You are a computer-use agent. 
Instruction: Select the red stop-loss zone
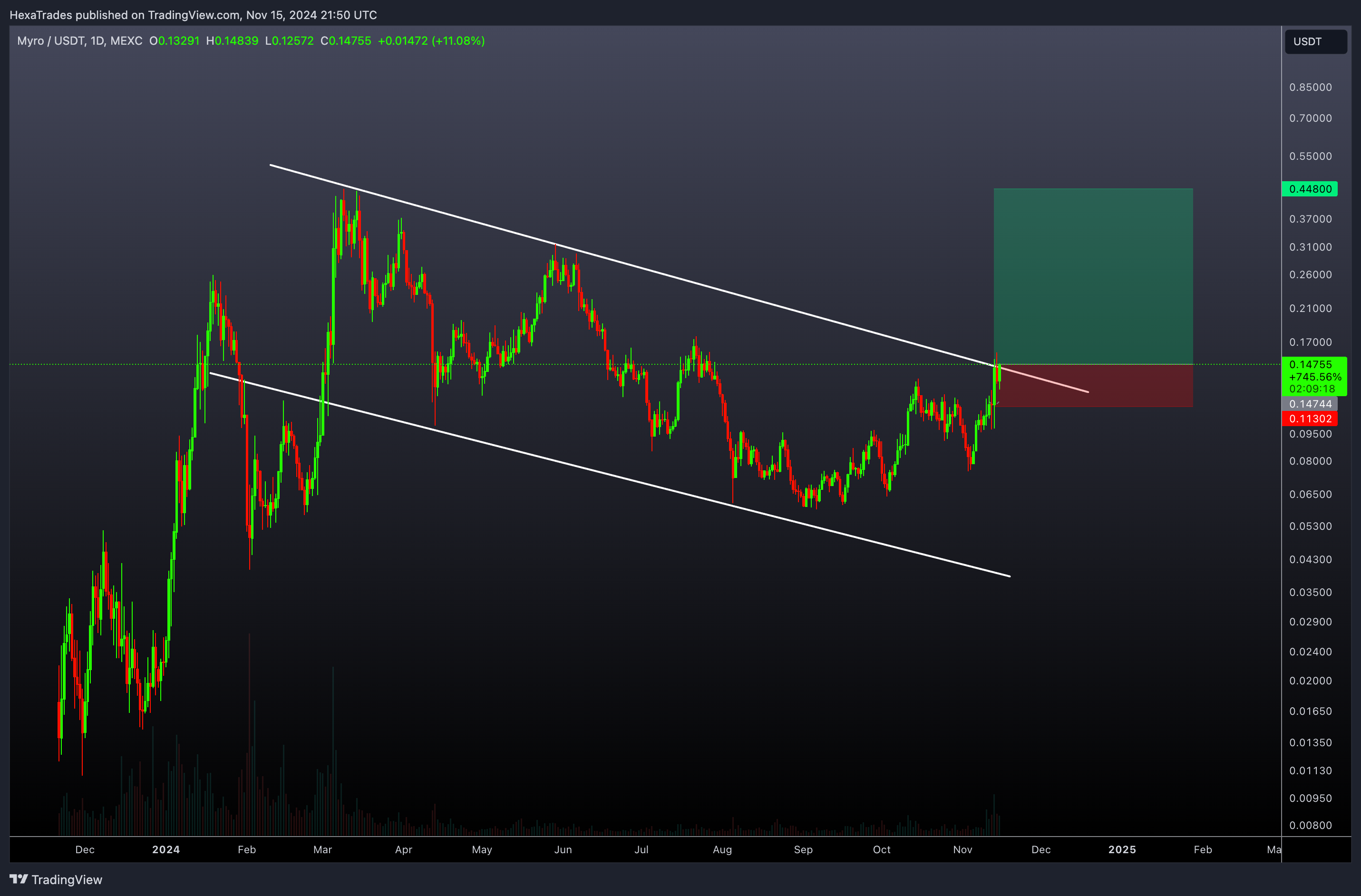tap(1093, 386)
